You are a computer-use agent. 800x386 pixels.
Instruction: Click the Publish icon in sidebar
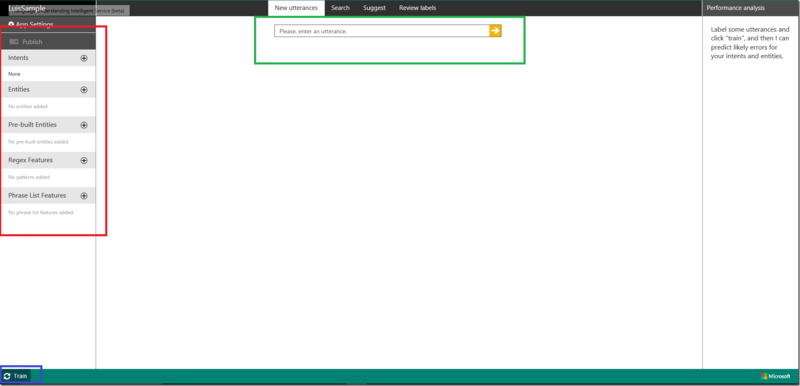click(14, 42)
